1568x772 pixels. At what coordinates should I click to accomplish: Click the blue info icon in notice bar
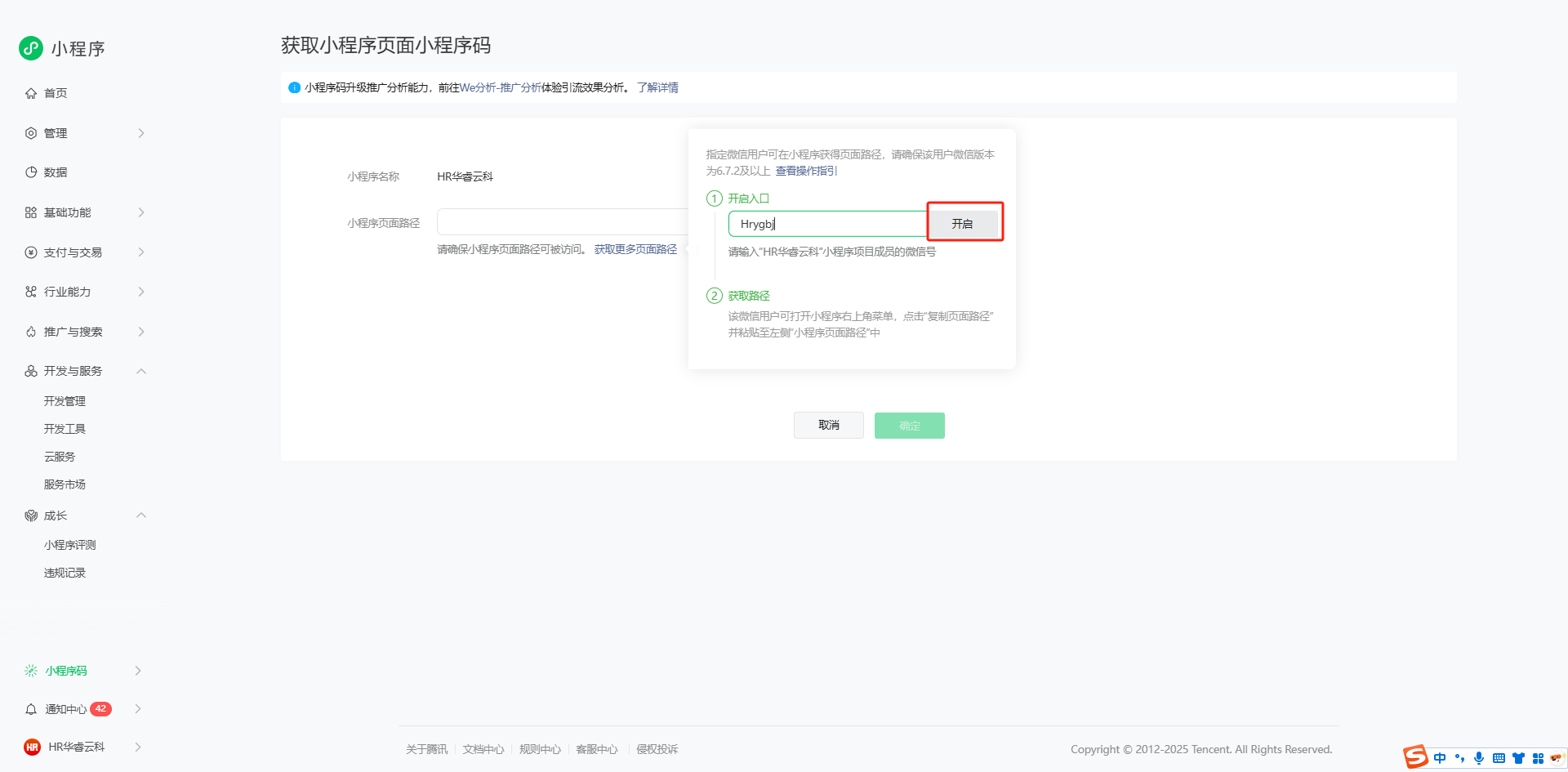pos(294,87)
